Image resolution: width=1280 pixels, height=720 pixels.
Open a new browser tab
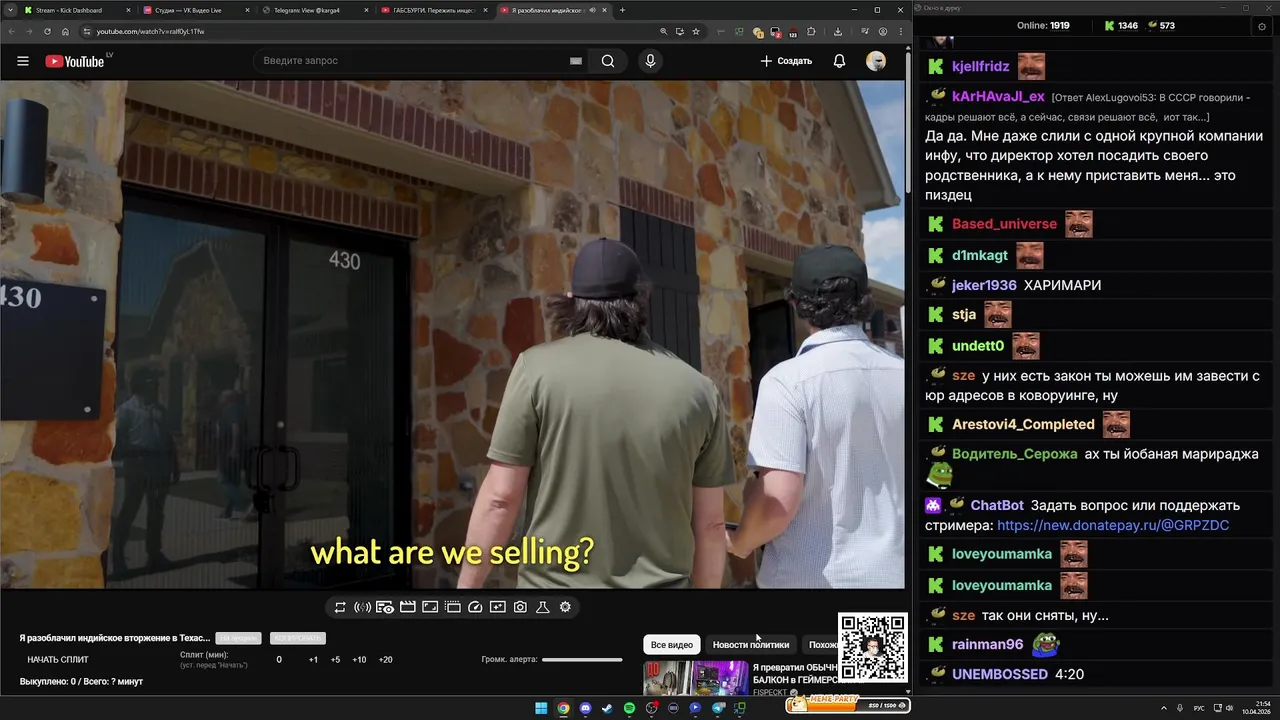[622, 10]
